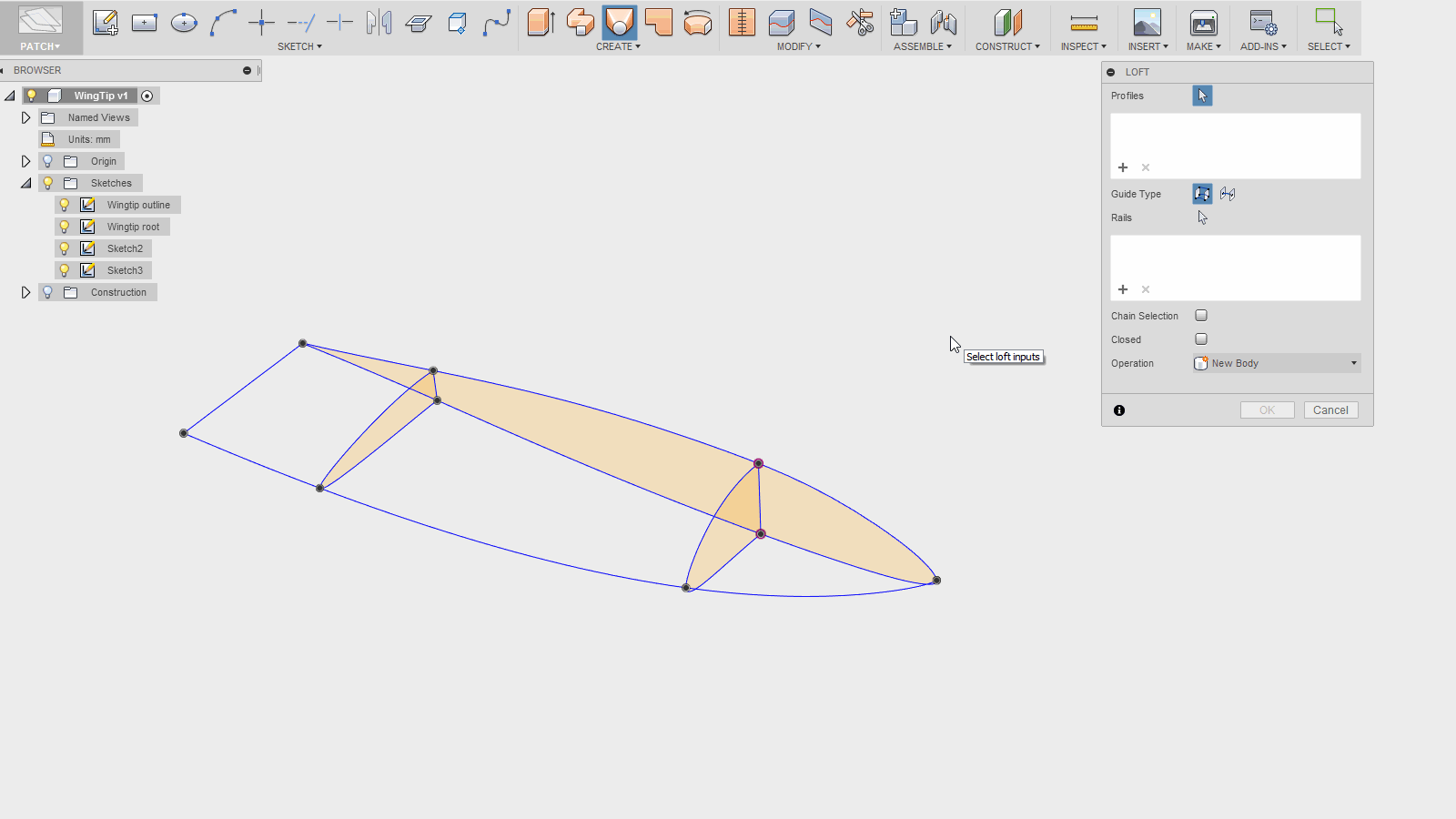This screenshot has height=819, width=1456.
Task: Click the OK button in Loft dialog
Action: pos(1267,409)
